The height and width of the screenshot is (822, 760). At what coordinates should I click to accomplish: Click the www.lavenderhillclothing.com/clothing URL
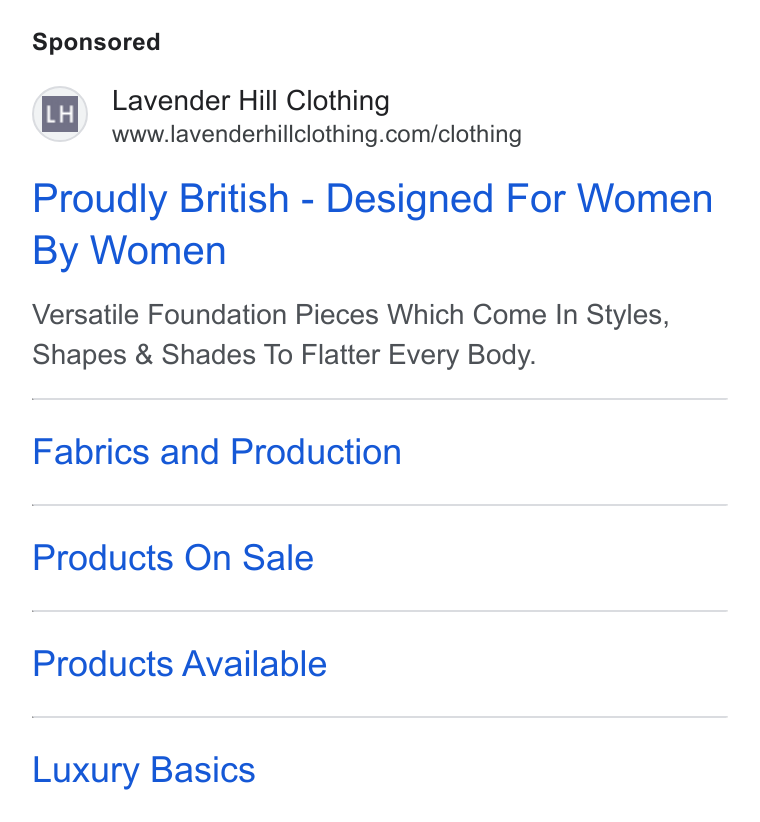click(317, 135)
